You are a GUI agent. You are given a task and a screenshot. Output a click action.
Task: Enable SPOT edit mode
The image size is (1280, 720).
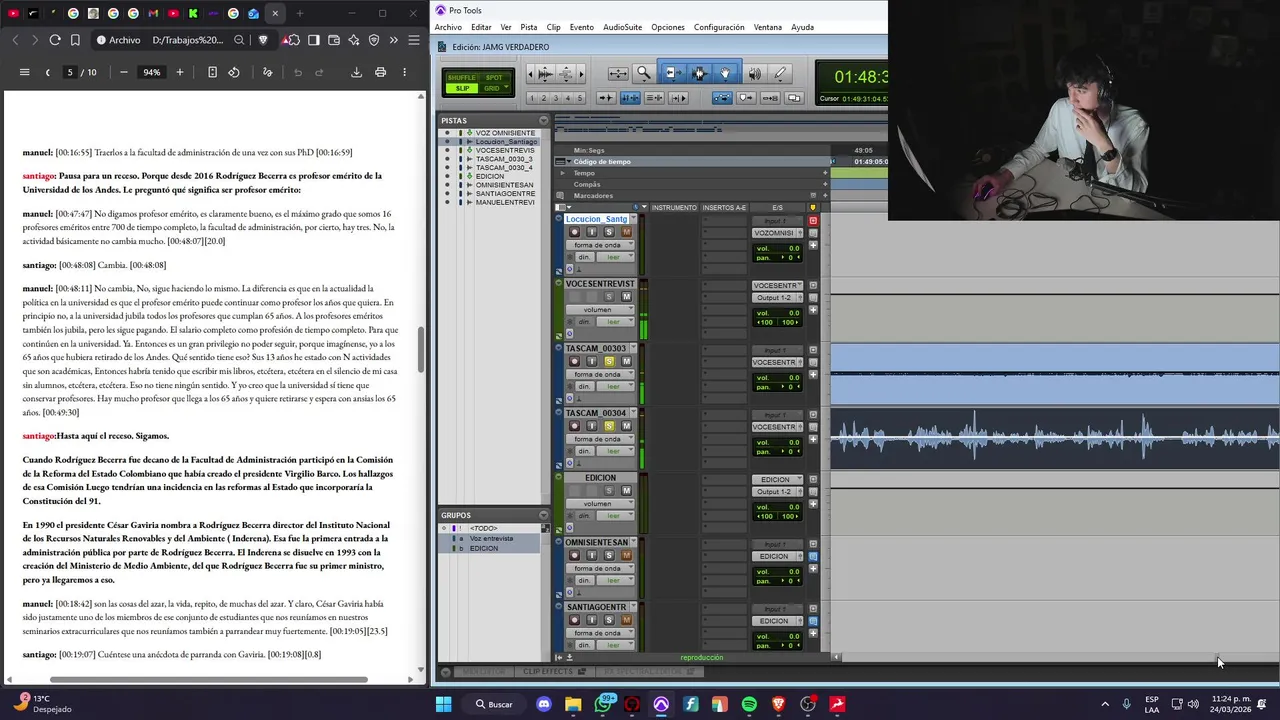click(494, 77)
